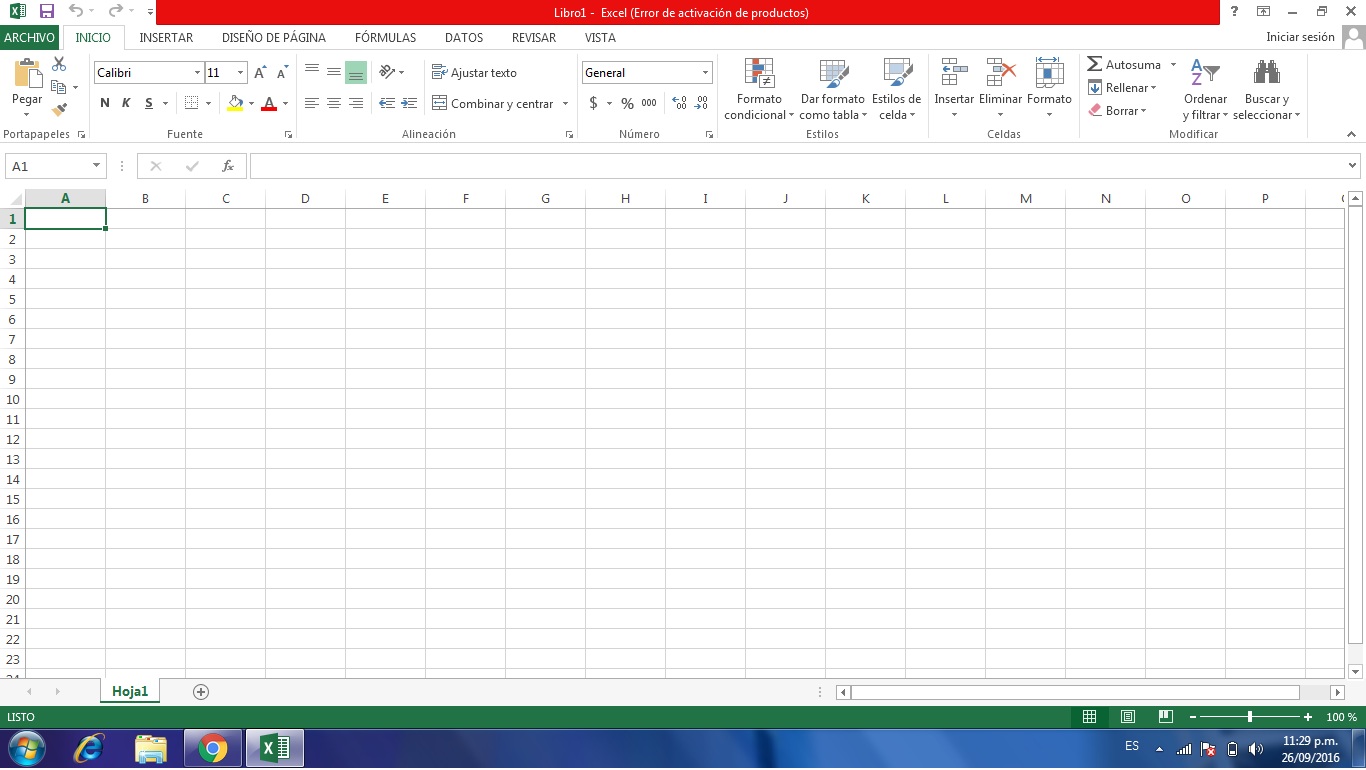Toggle center text alignment

point(334,103)
